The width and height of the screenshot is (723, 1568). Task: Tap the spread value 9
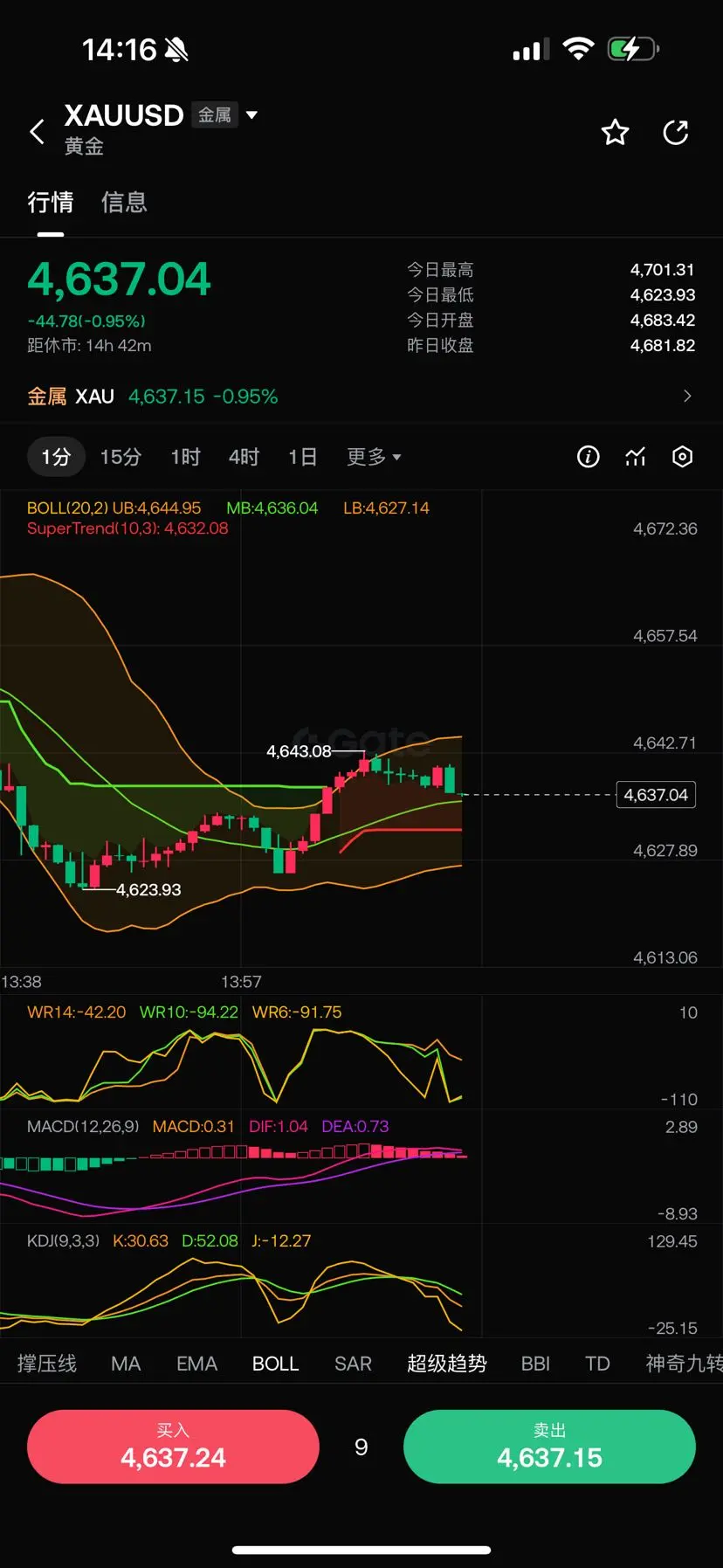point(361,1447)
